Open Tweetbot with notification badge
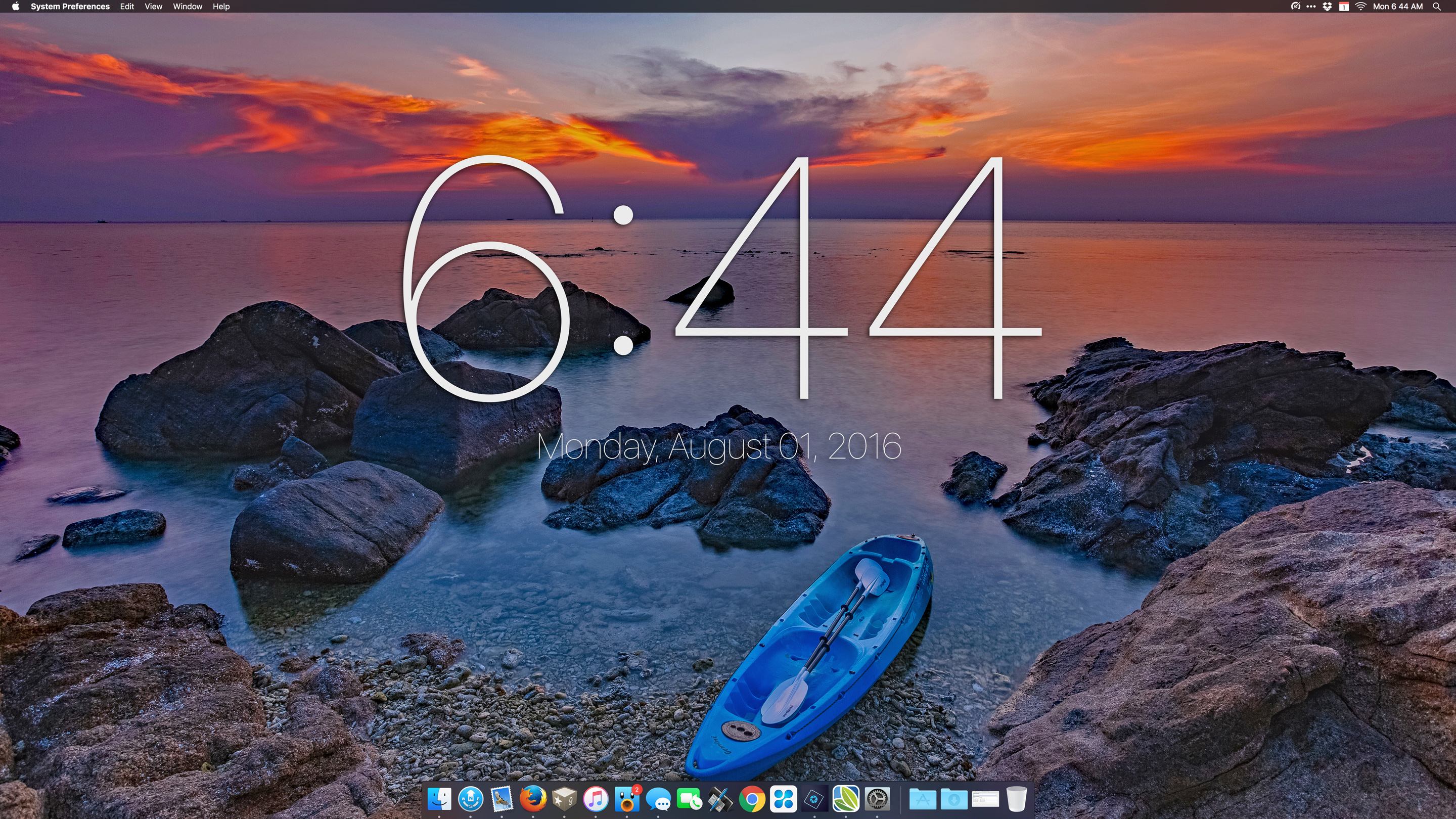1456x819 pixels. coord(627,799)
